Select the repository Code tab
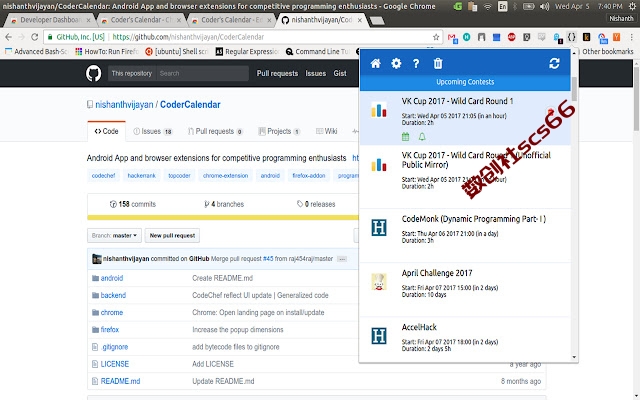 click(106, 131)
